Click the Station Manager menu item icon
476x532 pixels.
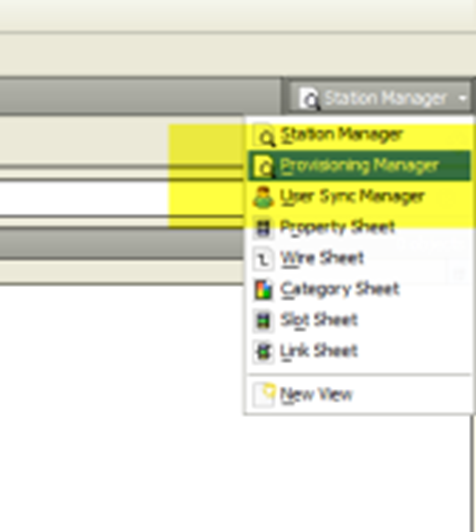click(x=264, y=135)
